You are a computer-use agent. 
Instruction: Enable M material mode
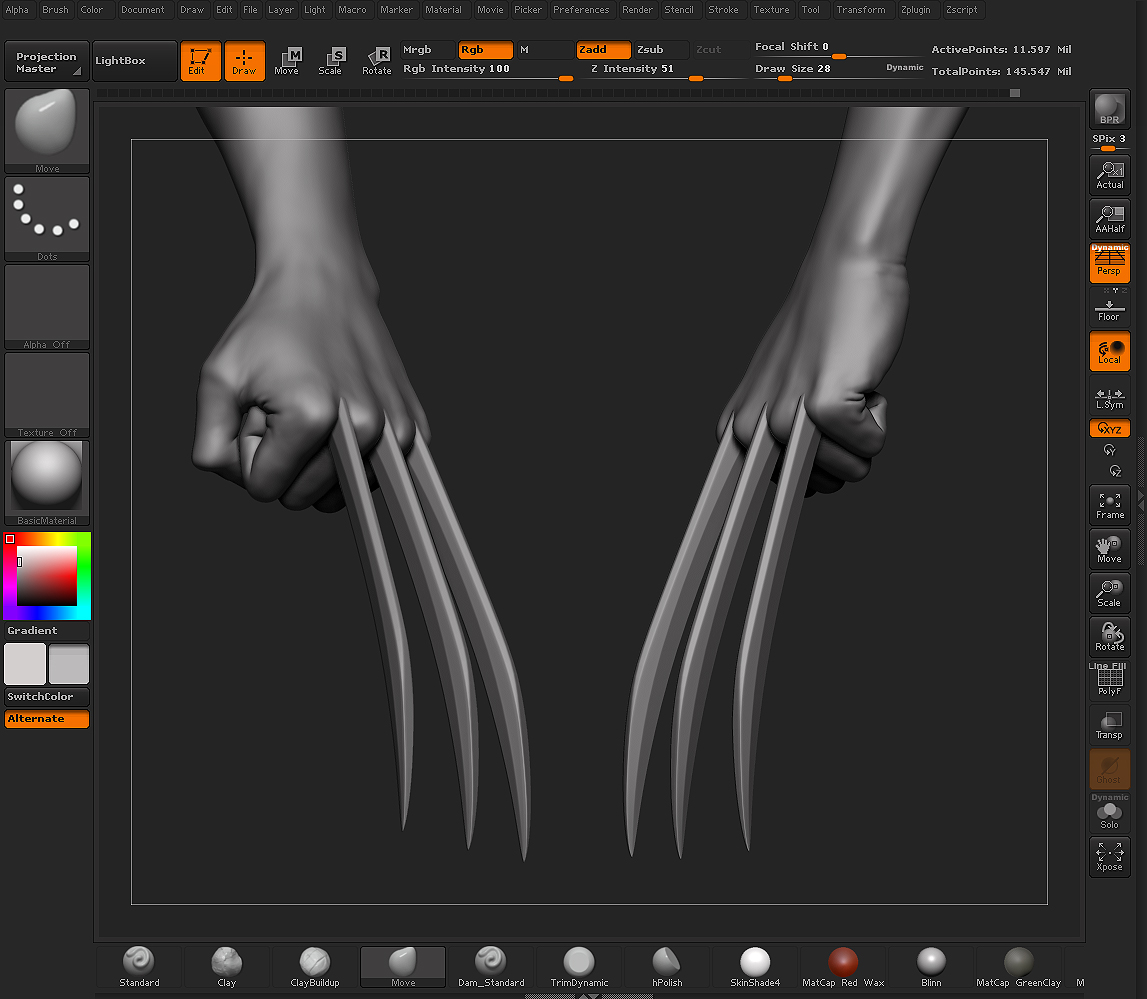[545, 50]
